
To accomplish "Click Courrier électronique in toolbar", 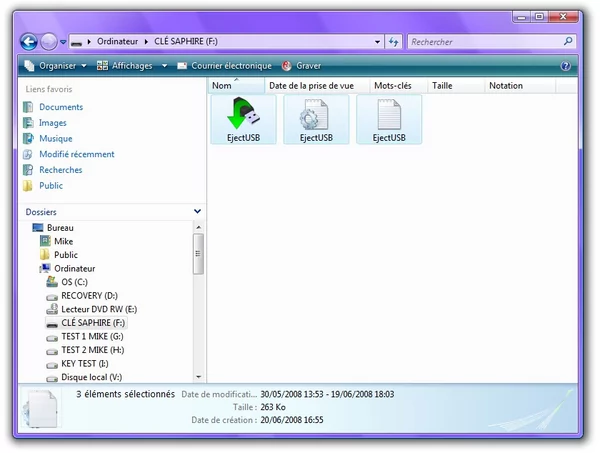I will [x=225, y=66].
